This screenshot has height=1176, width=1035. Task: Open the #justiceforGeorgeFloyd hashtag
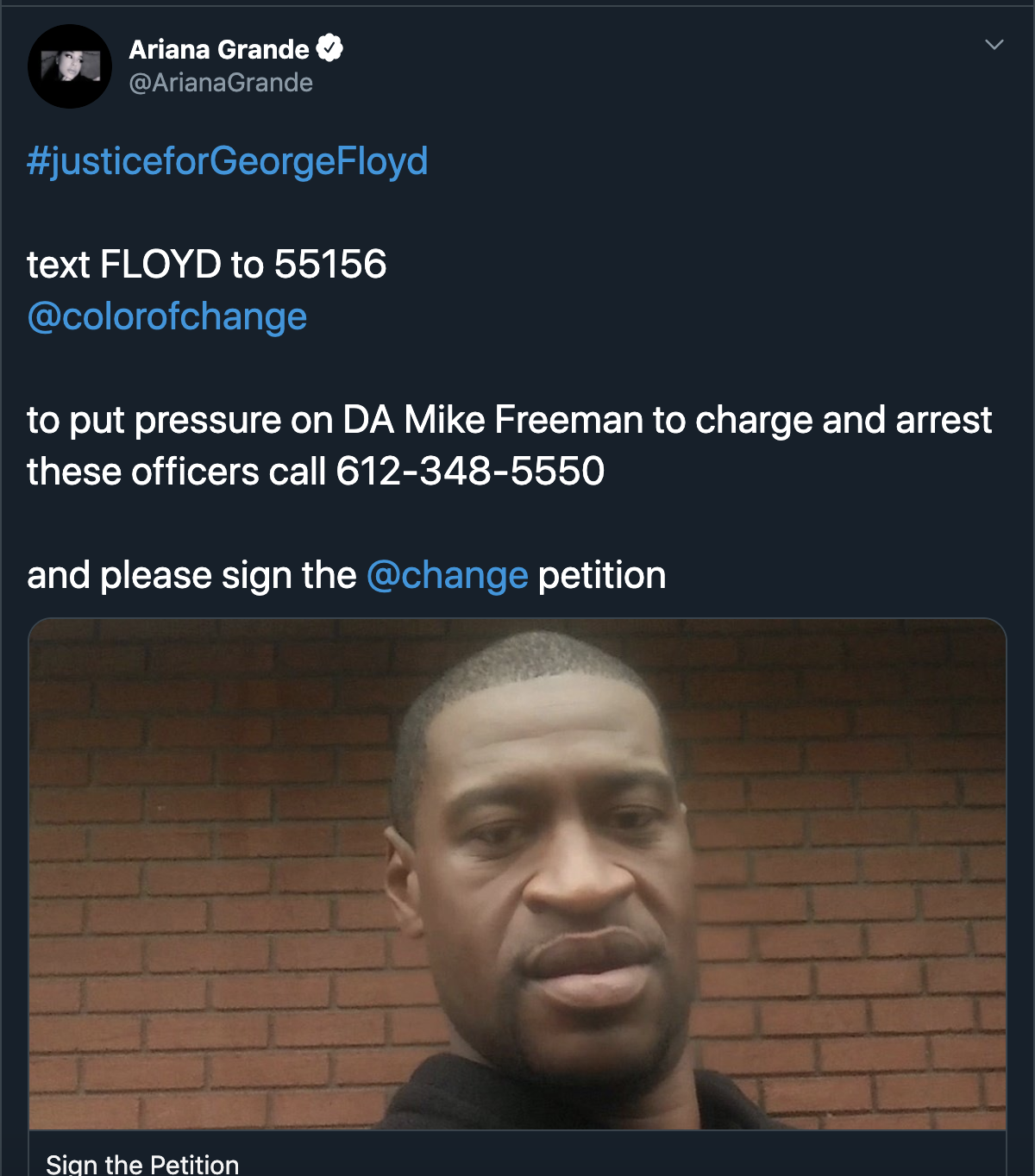228,161
